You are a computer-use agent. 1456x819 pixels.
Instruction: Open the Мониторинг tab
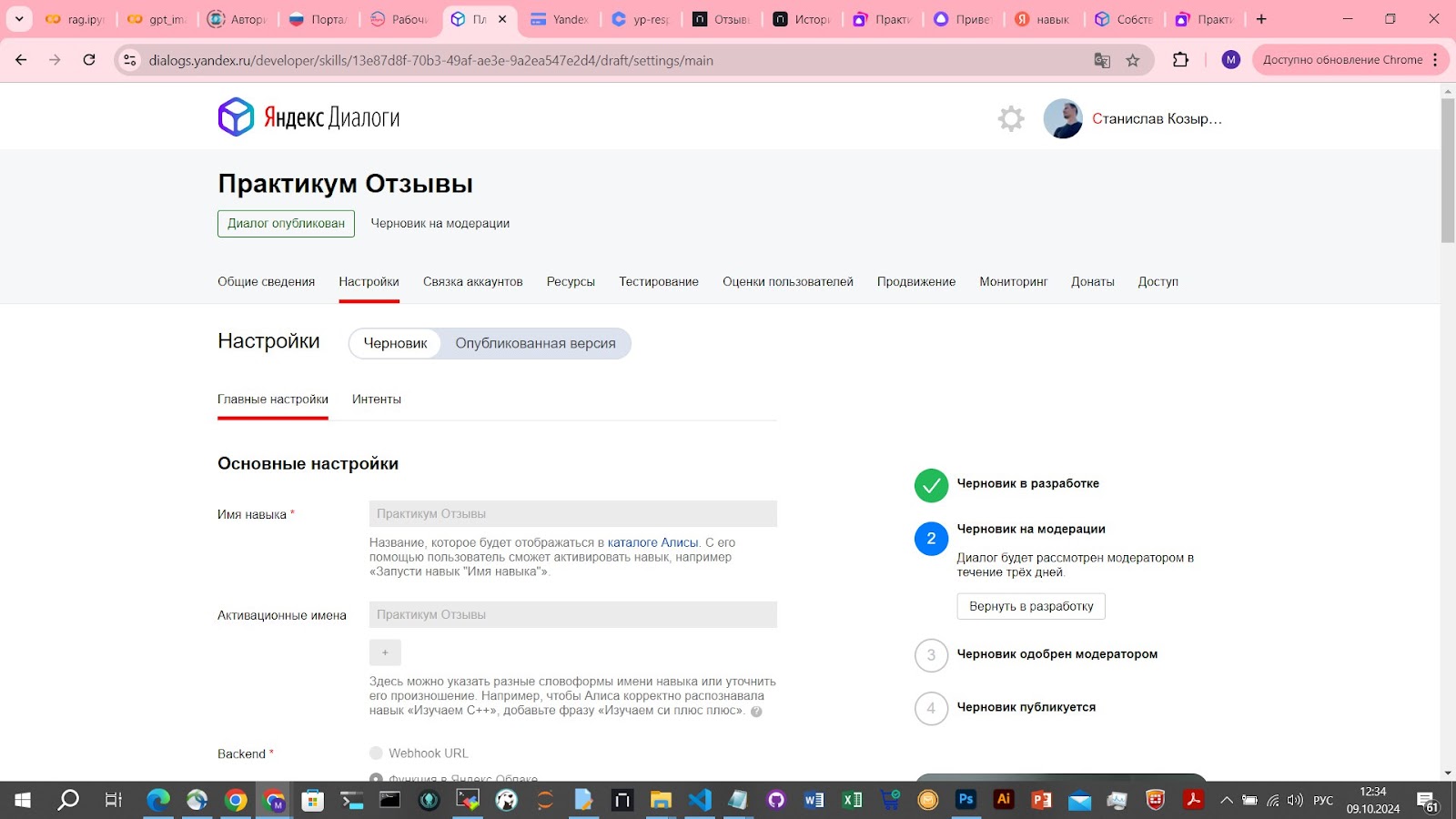tap(1013, 282)
